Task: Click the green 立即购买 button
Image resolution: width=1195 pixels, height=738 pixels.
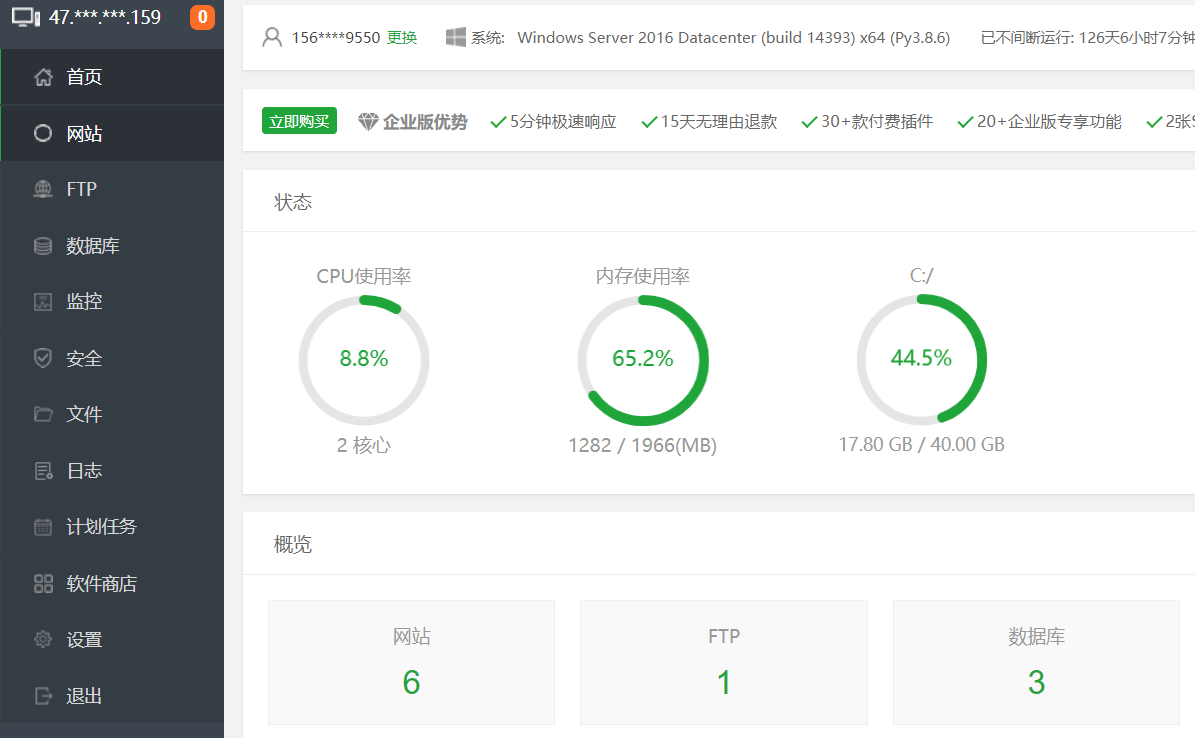Action: pyautogui.click(x=299, y=121)
